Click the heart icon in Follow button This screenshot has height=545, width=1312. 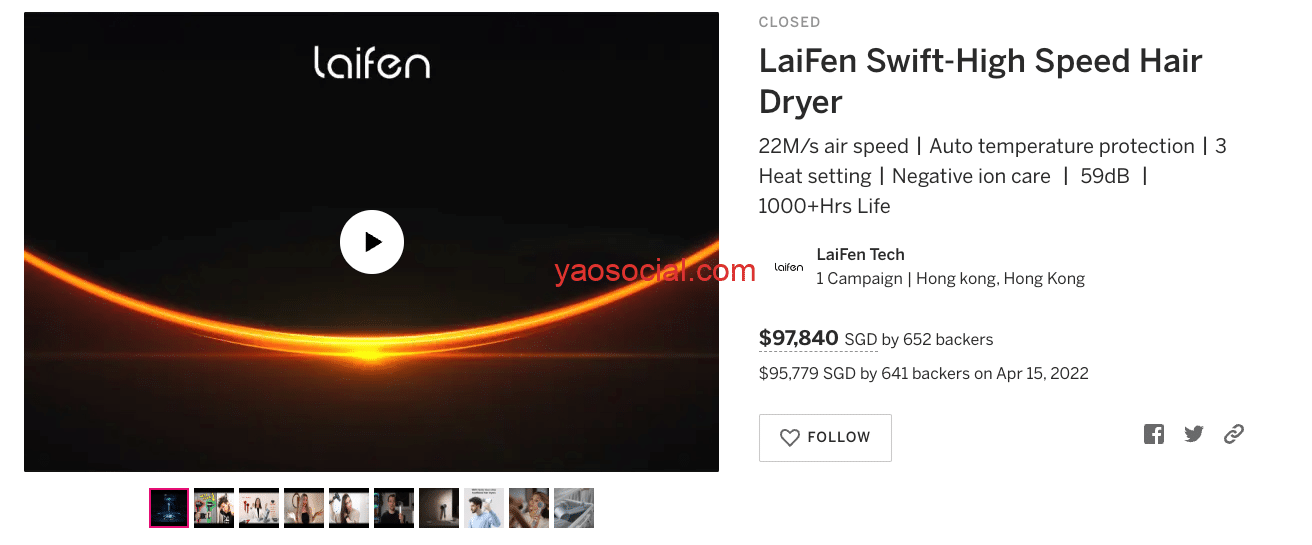pos(790,438)
